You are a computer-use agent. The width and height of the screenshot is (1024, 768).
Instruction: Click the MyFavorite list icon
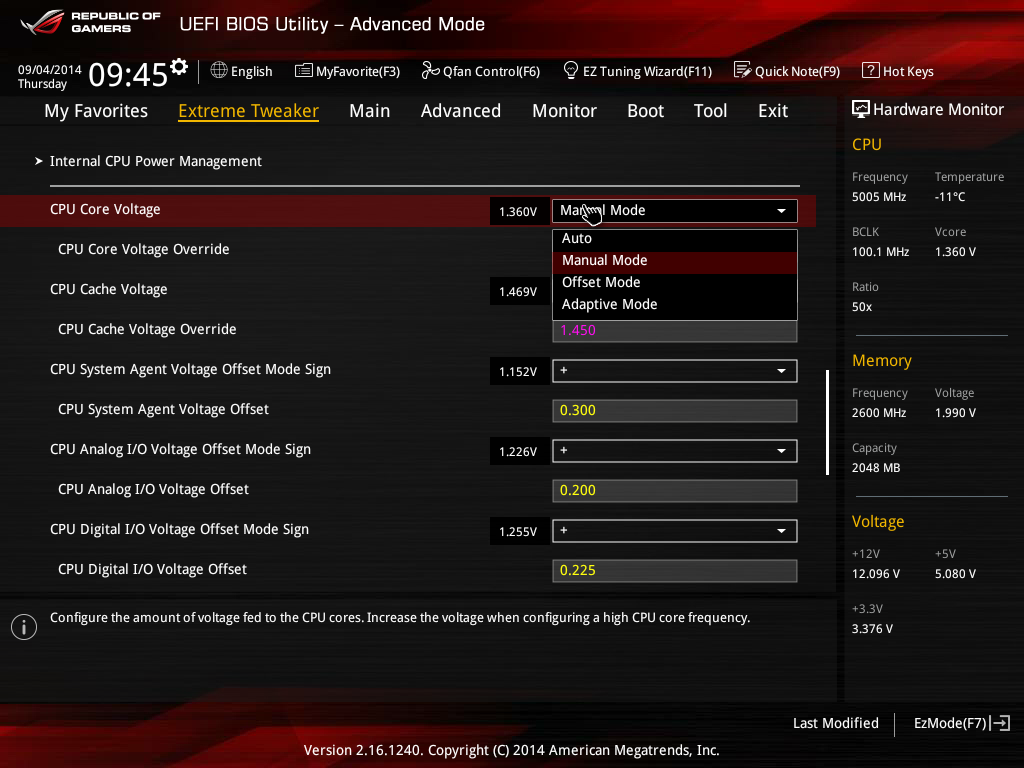[304, 71]
